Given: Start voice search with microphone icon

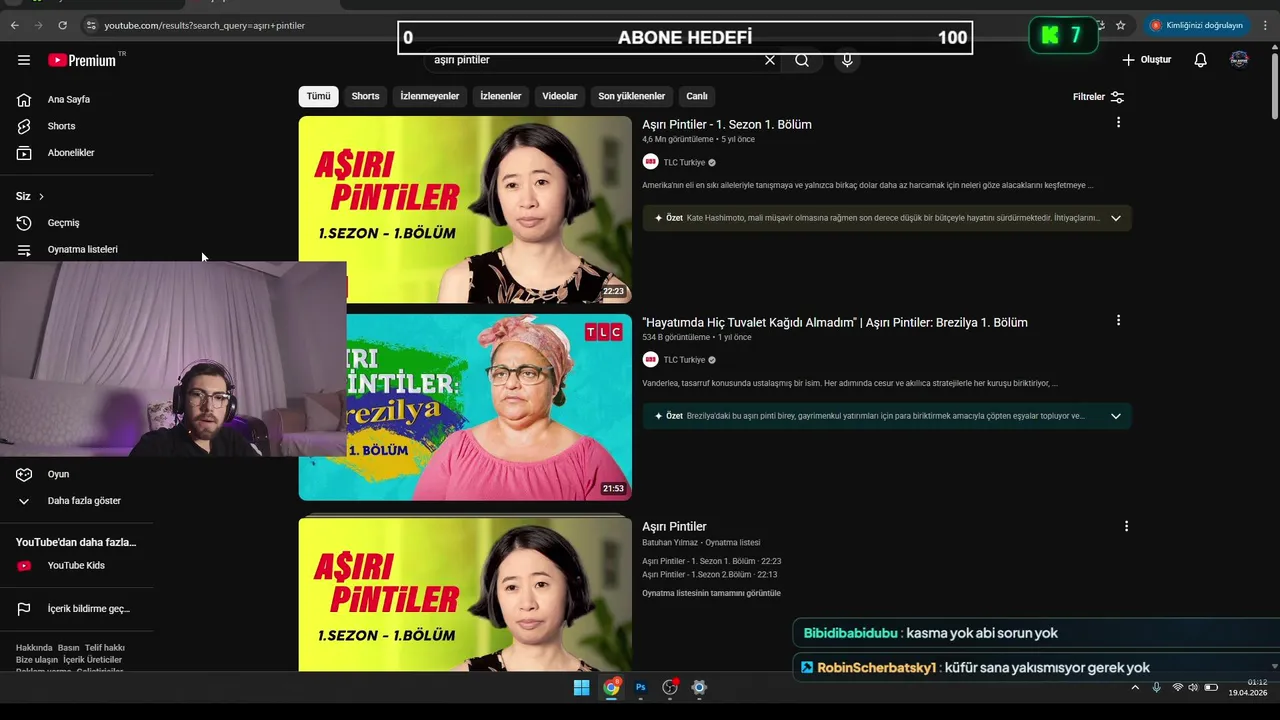Looking at the screenshot, I should tap(847, 60).
